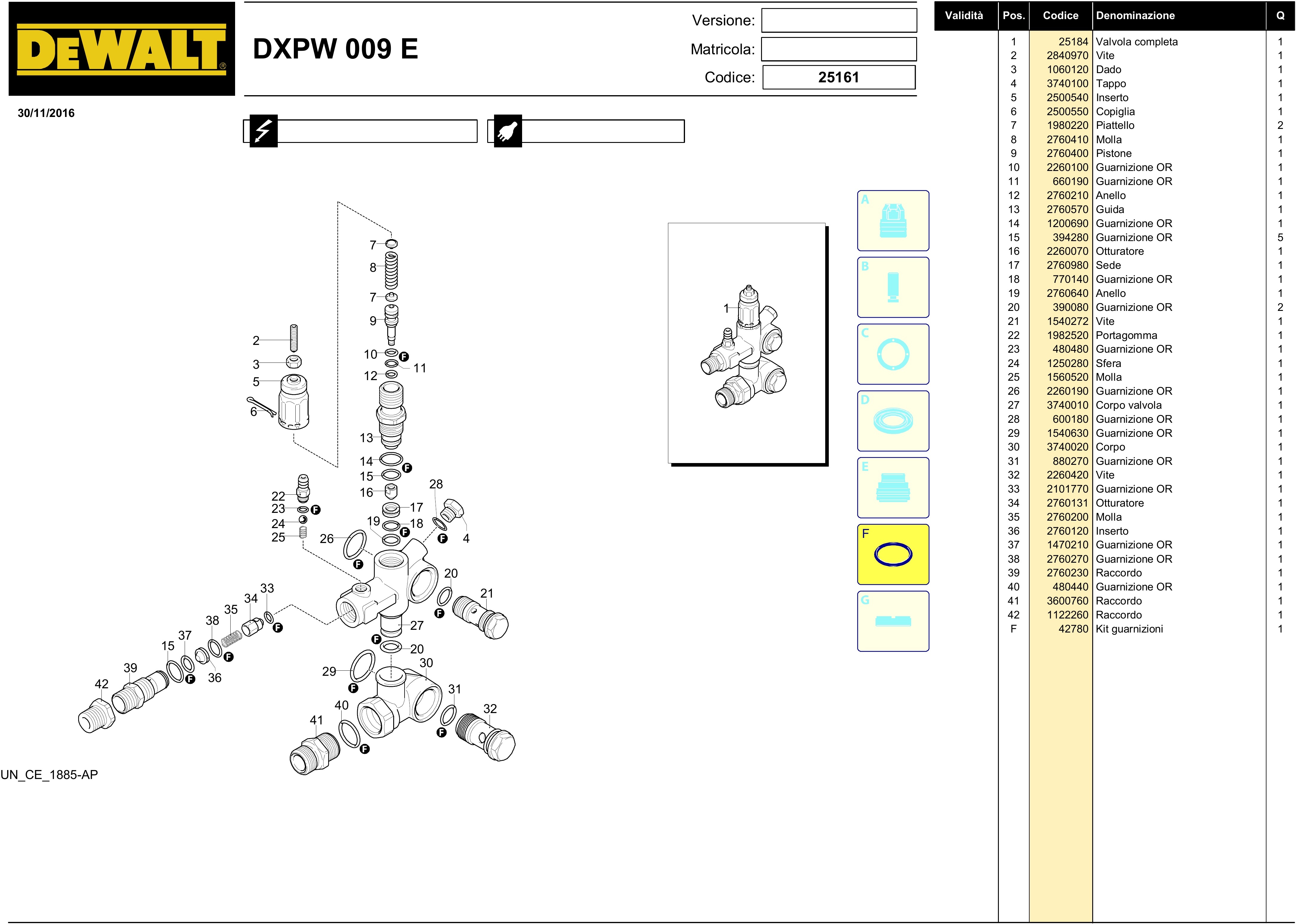Click the Validità column header

pyautogui.click(x=964, y=15)
